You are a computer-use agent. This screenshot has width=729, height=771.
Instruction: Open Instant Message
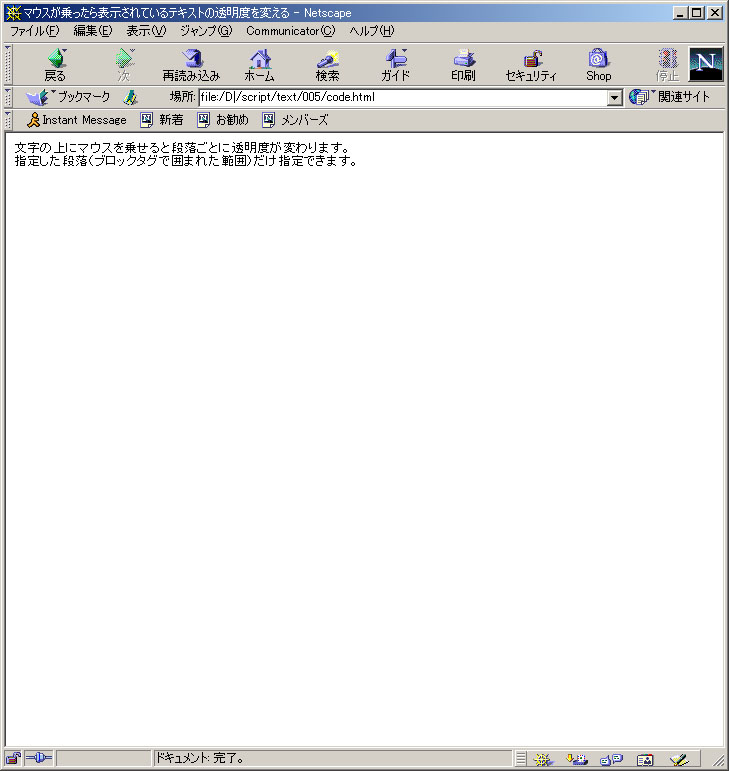coord(77,120)
